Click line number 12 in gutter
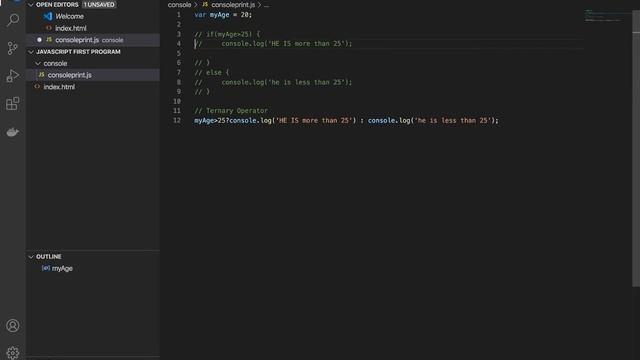This screenshot has height=360, width=640. click(177, 120)
